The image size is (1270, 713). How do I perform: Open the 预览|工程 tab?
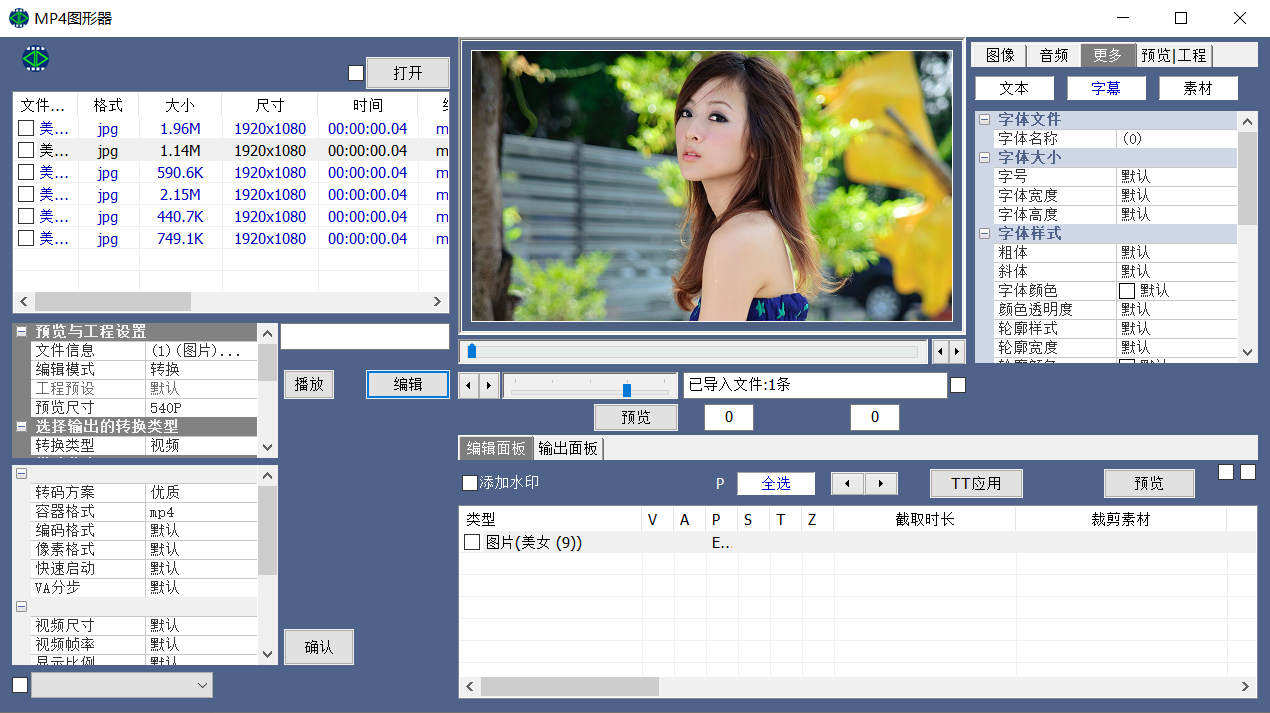point(1174,55)
